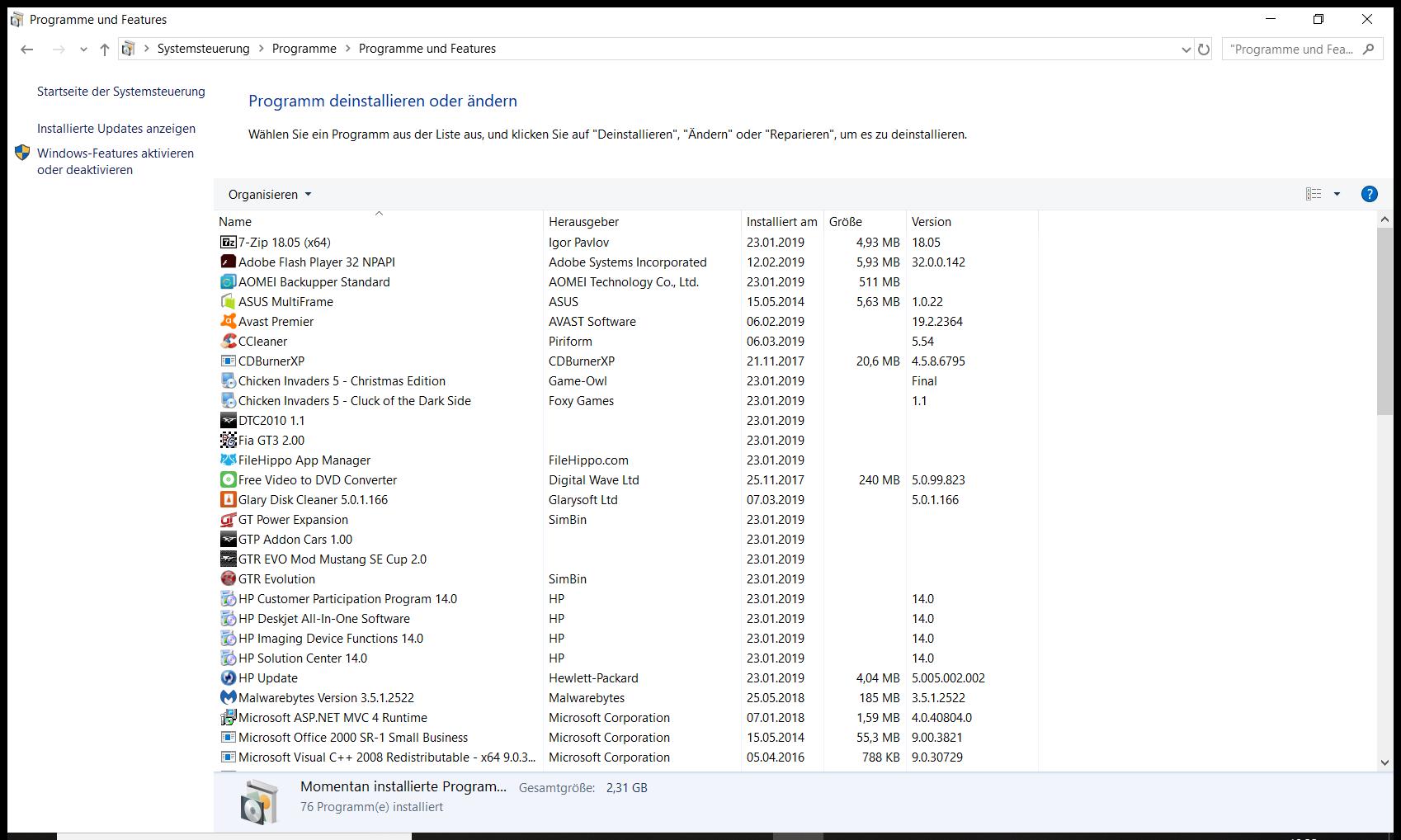Click the CCleaner icon
This screenshot has height=840, width=1401.
[x=229, y=341]
